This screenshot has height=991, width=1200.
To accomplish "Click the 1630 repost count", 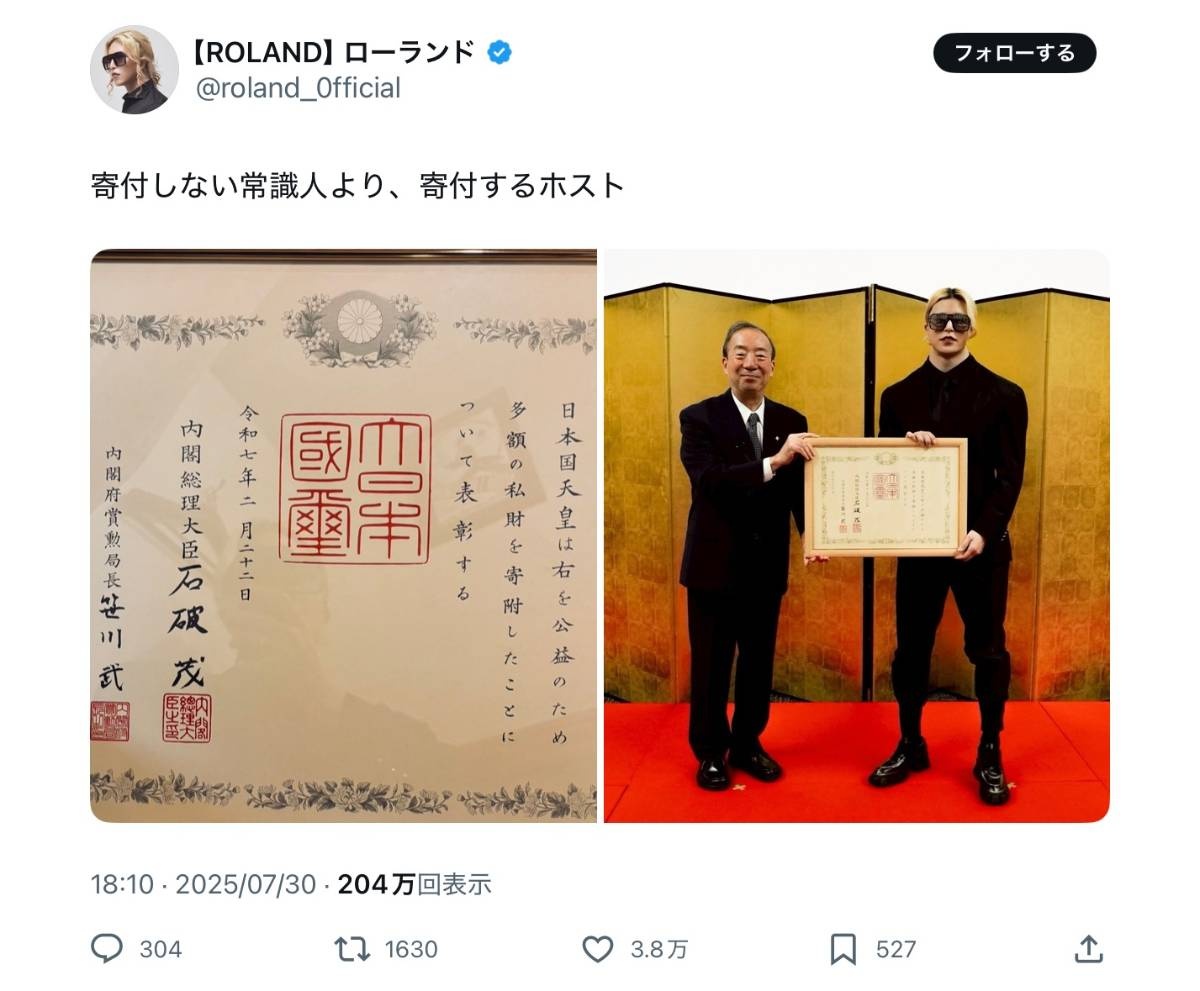I will tap(411, 949).
